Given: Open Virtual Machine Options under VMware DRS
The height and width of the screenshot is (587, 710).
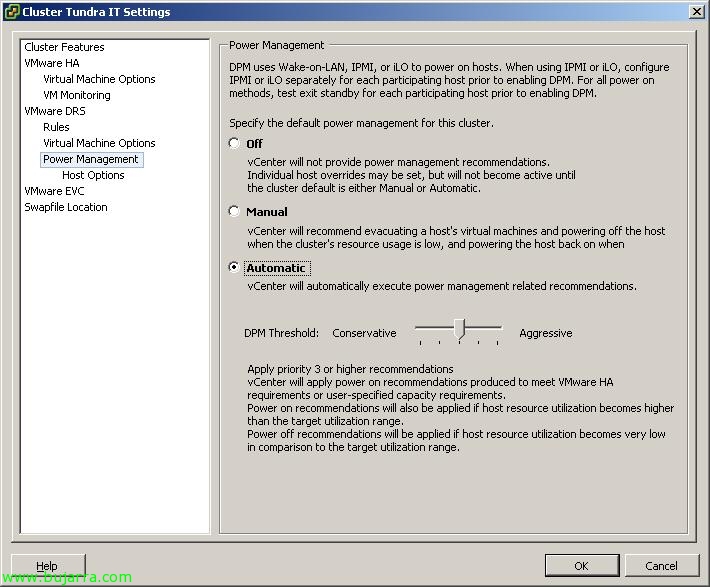Looking at the screenshot, I should point(99,143).
